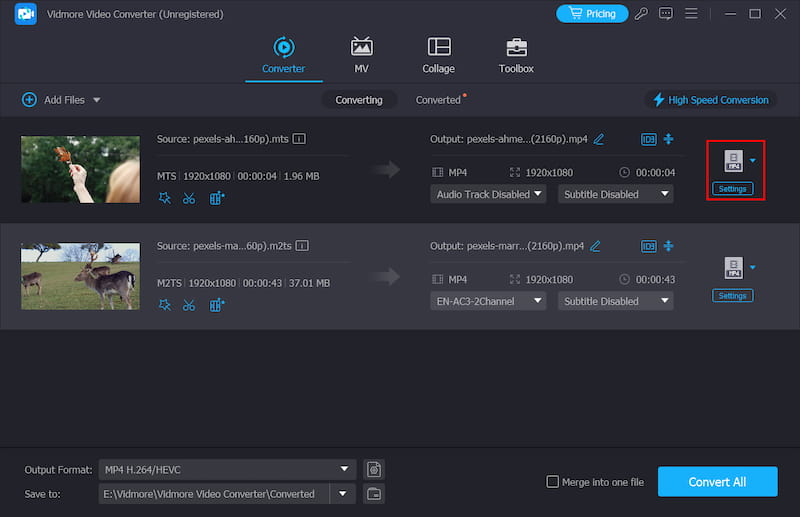This screenshot has width=800, height=517.
Task: Open the Toolbox tab
Action: [516, 55]
